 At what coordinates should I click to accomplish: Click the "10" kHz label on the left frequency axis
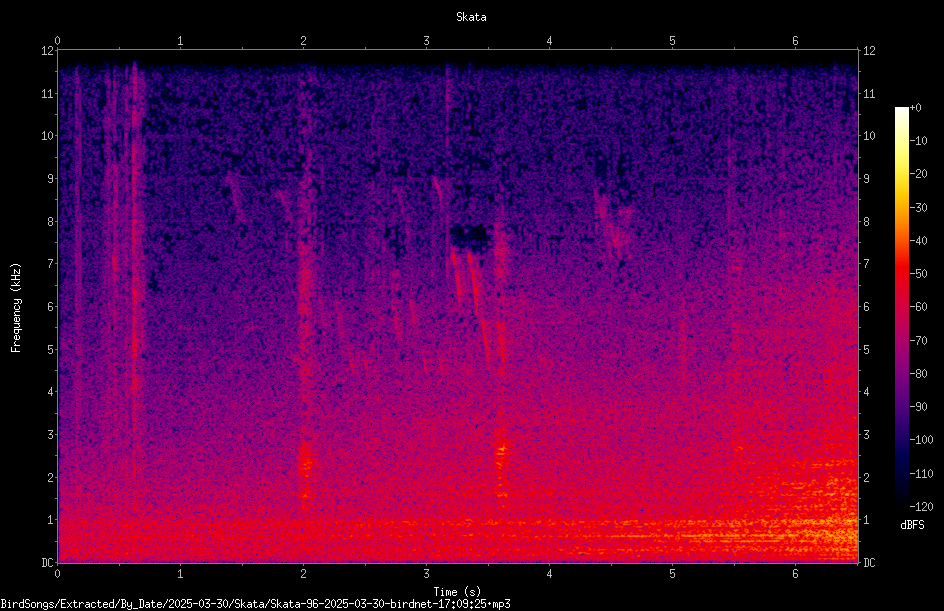[47, 136]
